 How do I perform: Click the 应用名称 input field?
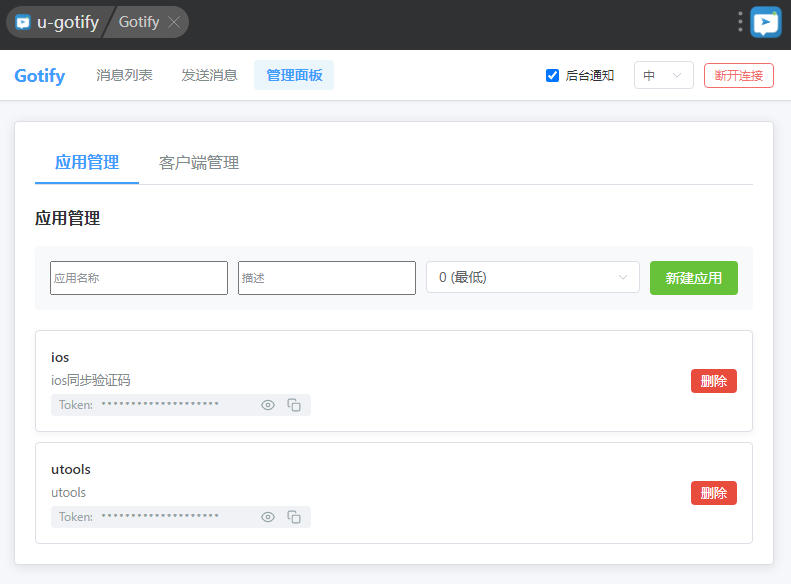[x=139, y=278]
